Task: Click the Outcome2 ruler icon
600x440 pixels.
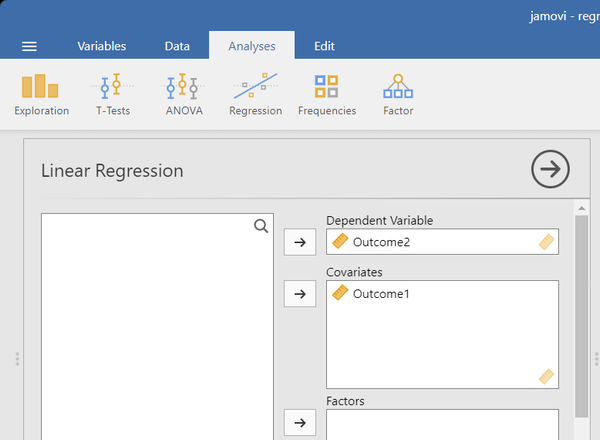Action: (340, 241)
